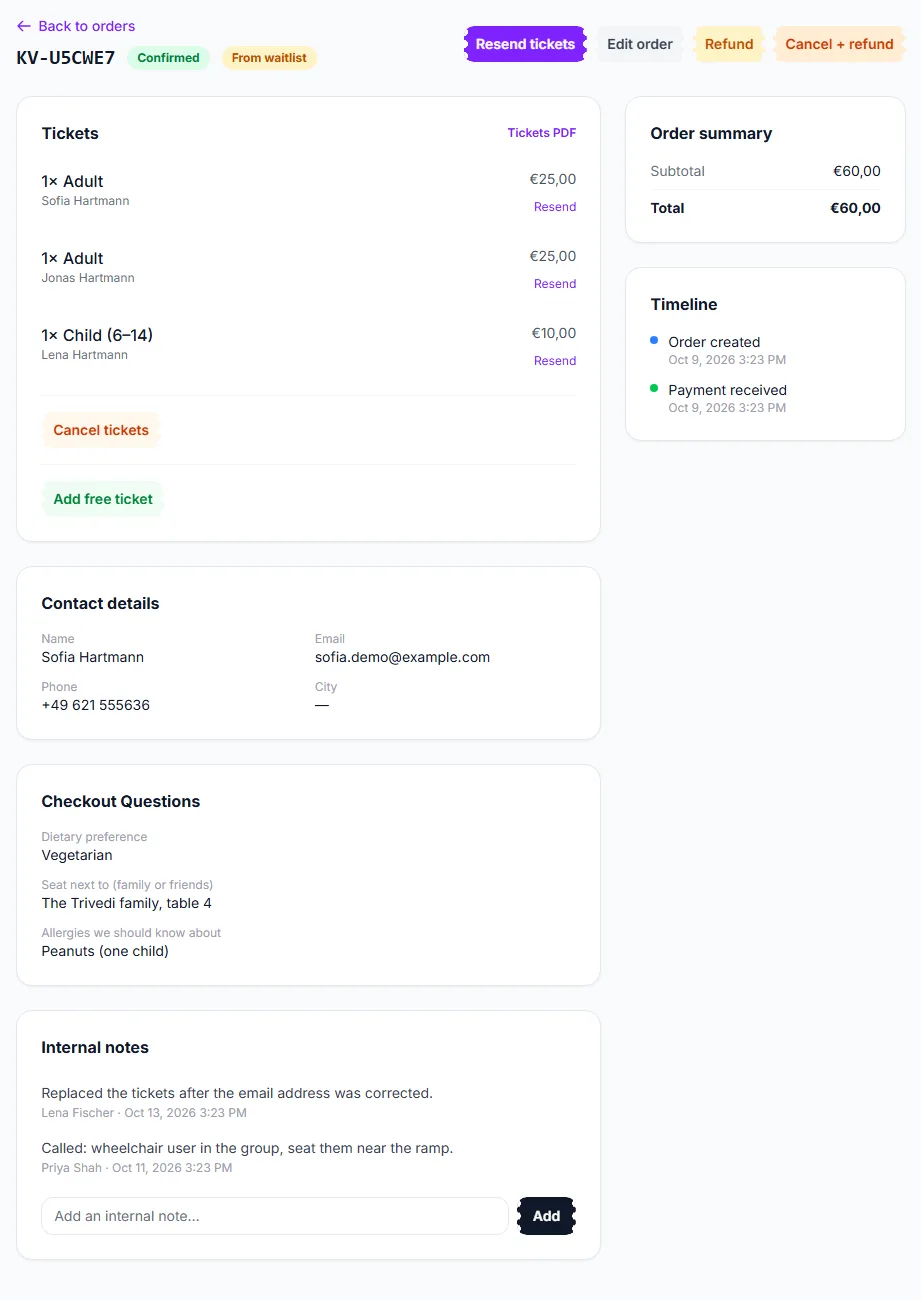This screenshot has width=921, height=1300.
Task: Click the Total €60,00 amount
Action: click(x=855, y=208)
